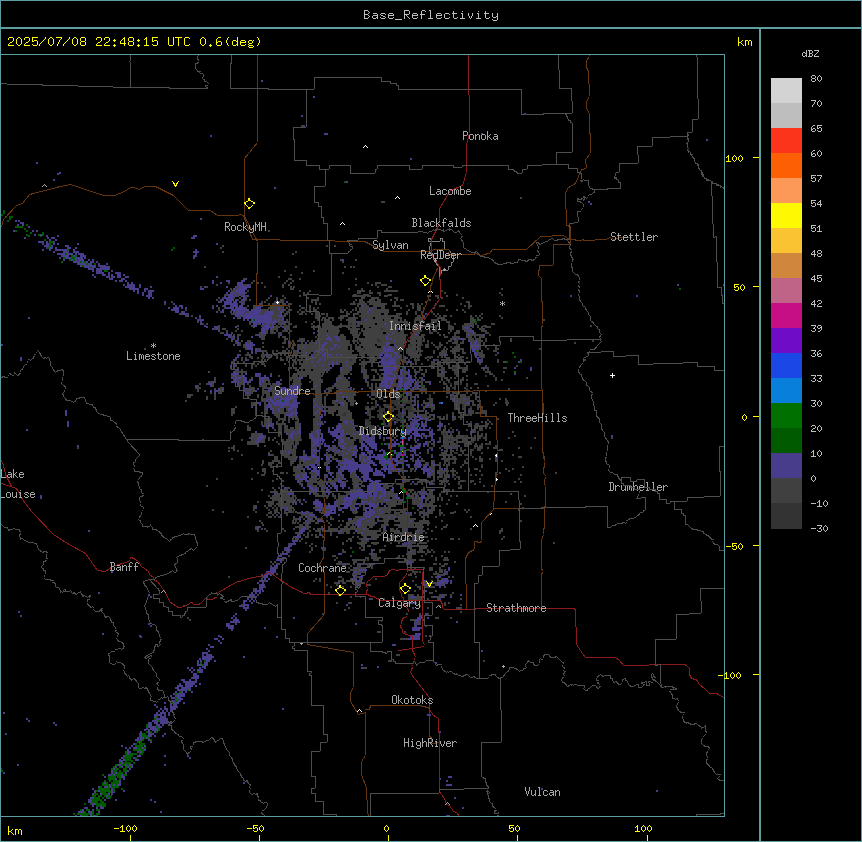Click the dBZ legend heading
Viewport: 862px width, 842px height.
click(x=810, y=53)
